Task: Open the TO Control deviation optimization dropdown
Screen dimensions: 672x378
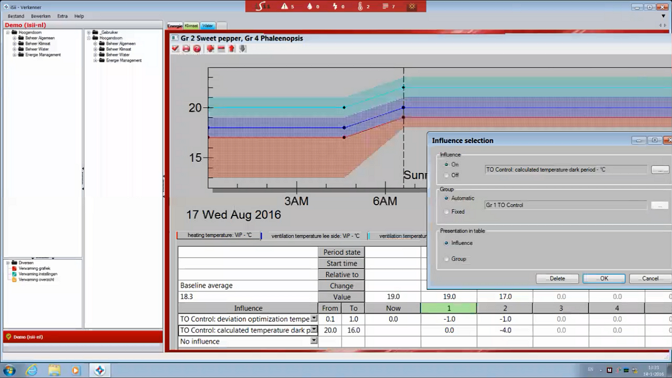Action: (314, 318)
